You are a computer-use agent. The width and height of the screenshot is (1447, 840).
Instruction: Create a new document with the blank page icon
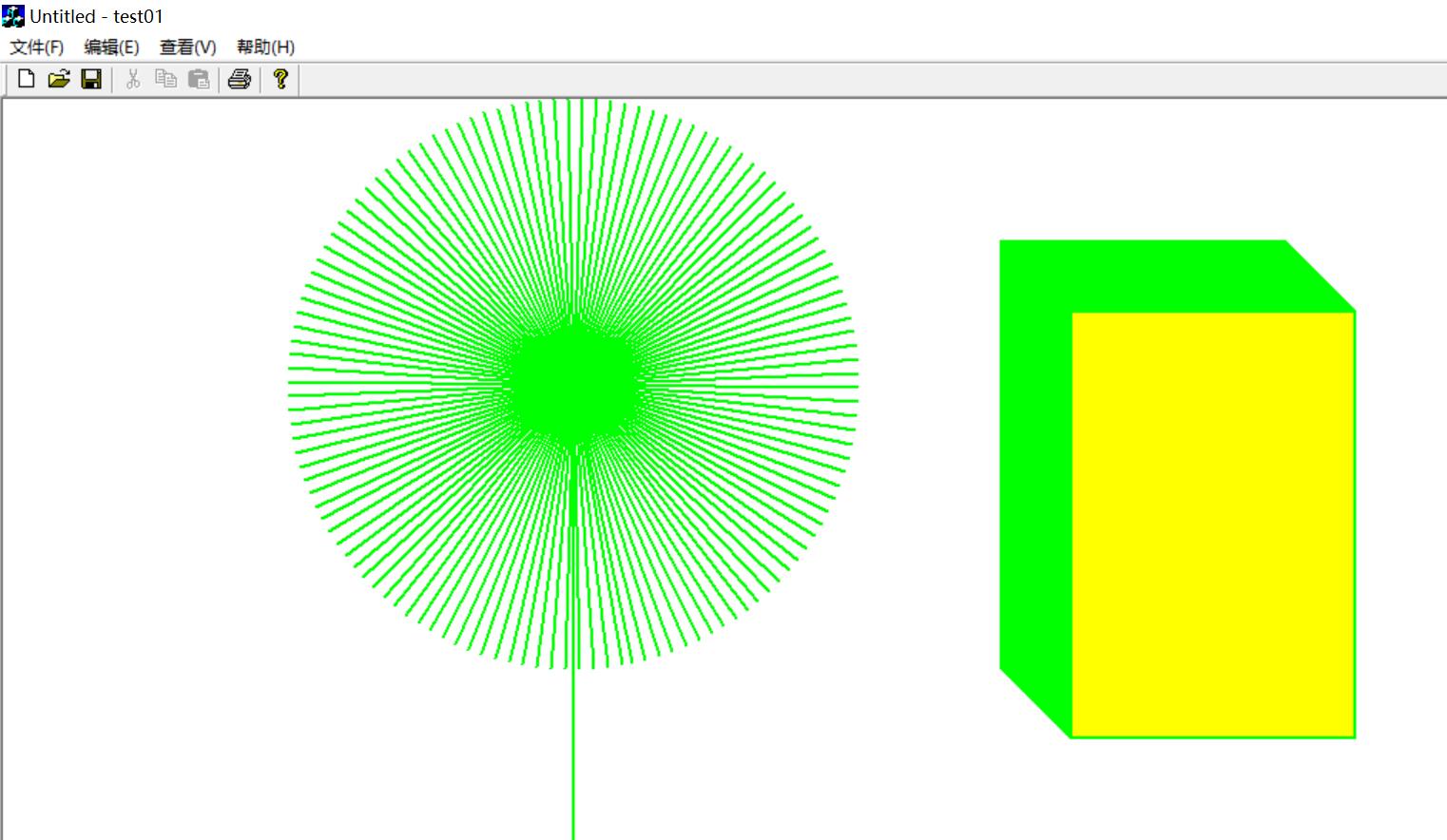tap(27, 80)
